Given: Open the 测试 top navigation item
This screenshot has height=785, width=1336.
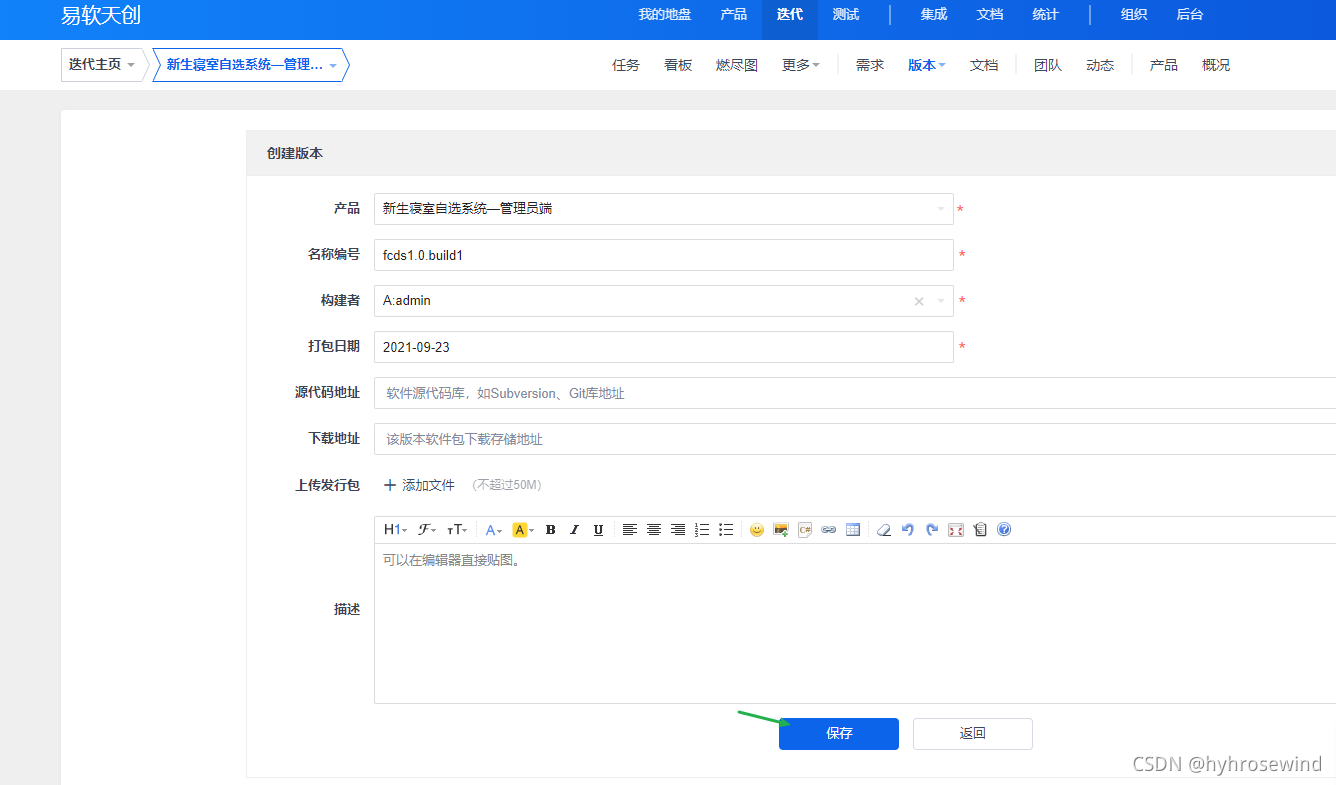Looking at the screenshot, I should [x=846, y=14].
